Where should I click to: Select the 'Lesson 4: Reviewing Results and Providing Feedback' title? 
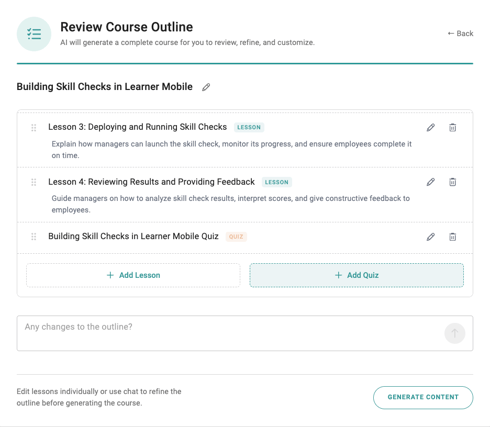151,182
